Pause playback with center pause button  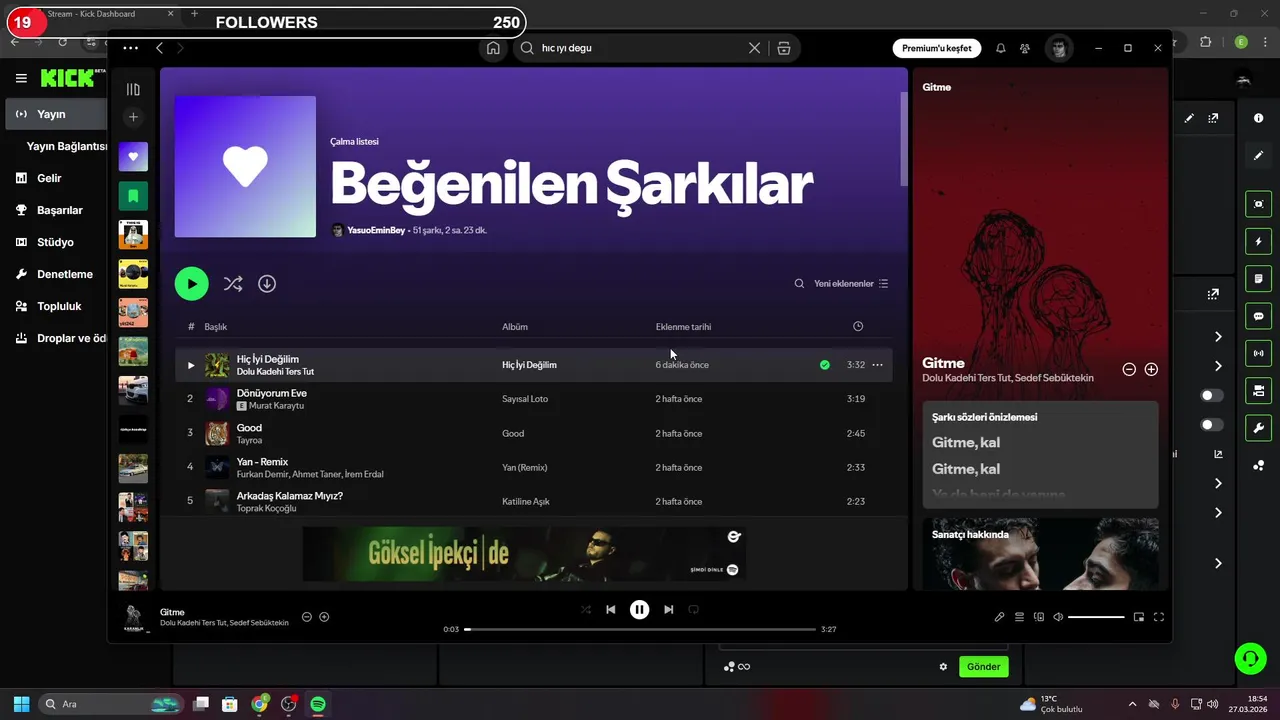(x=640, y=610)
